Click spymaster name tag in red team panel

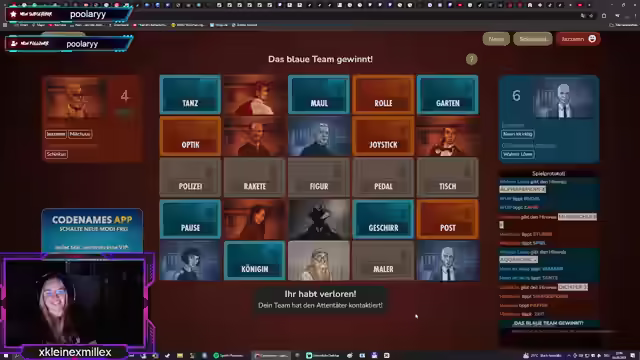[x=56, y=154]
